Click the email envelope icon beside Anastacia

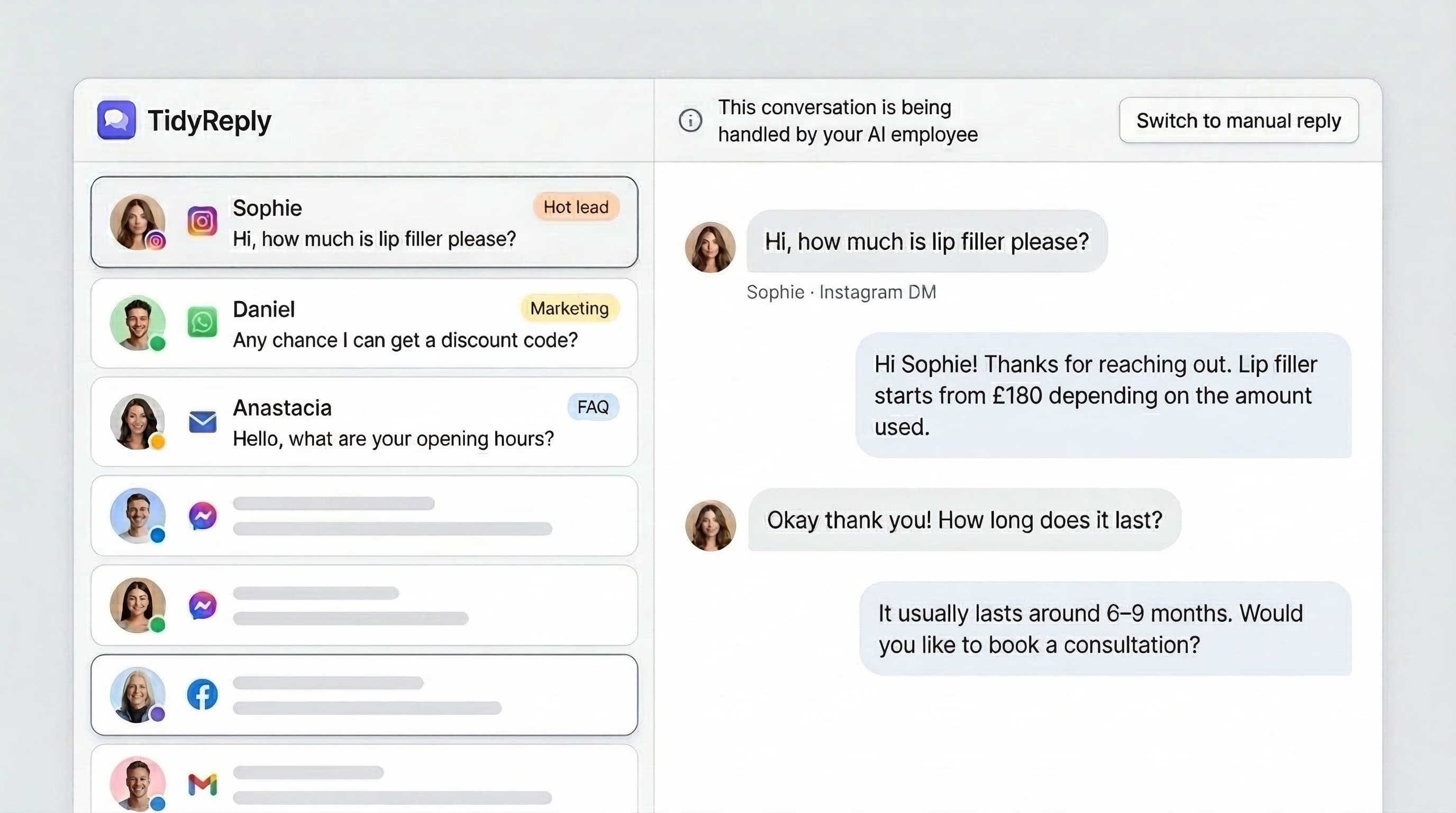pyautogui.click(x=202, y=422)
